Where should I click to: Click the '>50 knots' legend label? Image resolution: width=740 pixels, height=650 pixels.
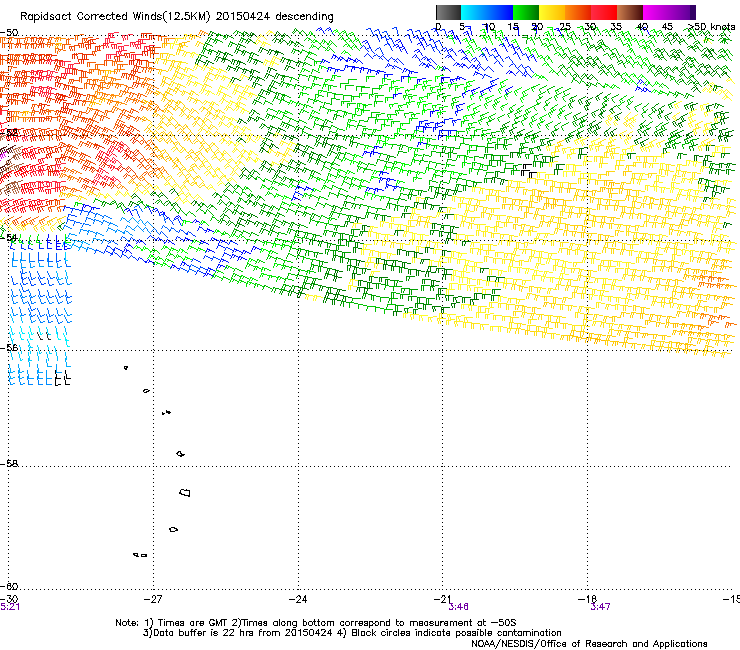coord(712,27)
